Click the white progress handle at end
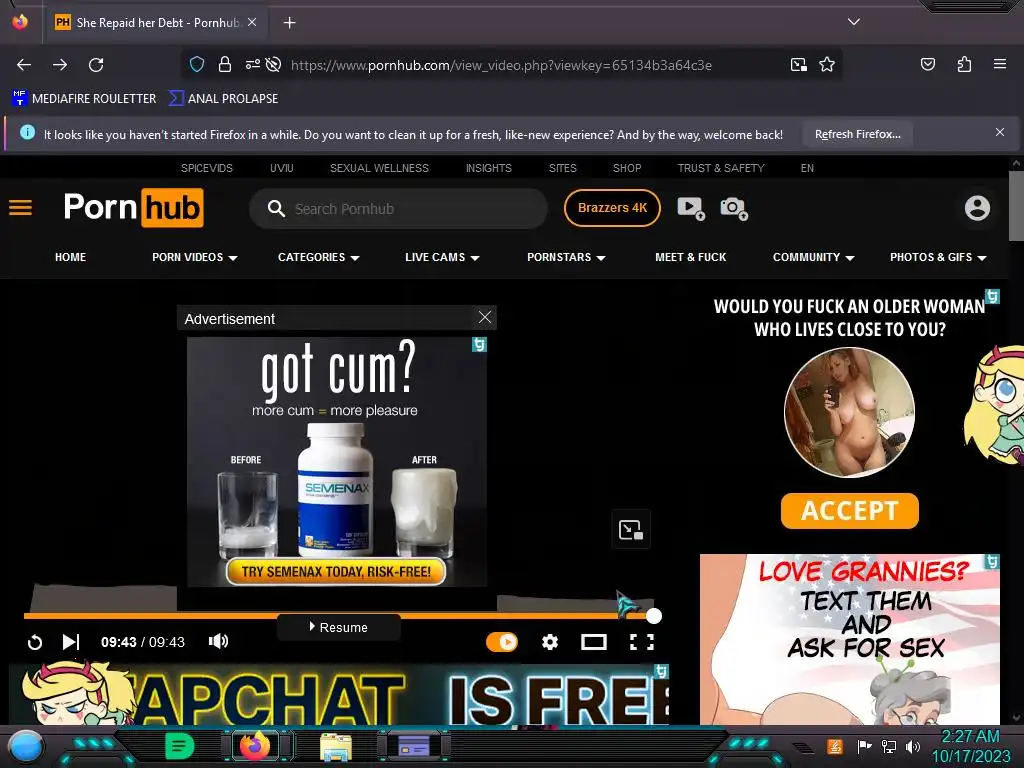 tap(654, 615)
